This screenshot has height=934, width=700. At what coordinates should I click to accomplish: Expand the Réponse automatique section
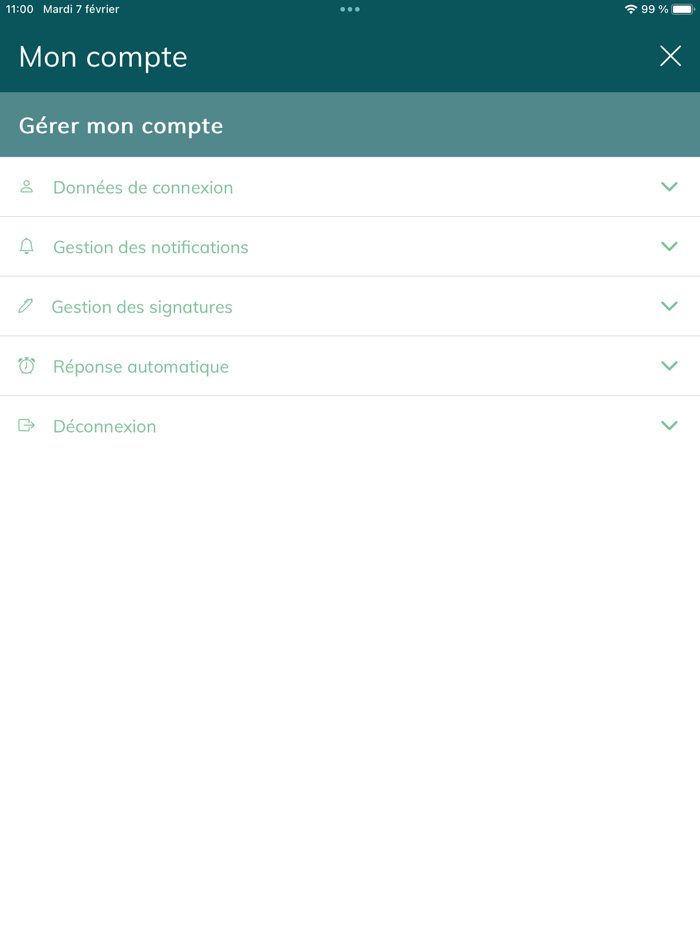[669, 366]
